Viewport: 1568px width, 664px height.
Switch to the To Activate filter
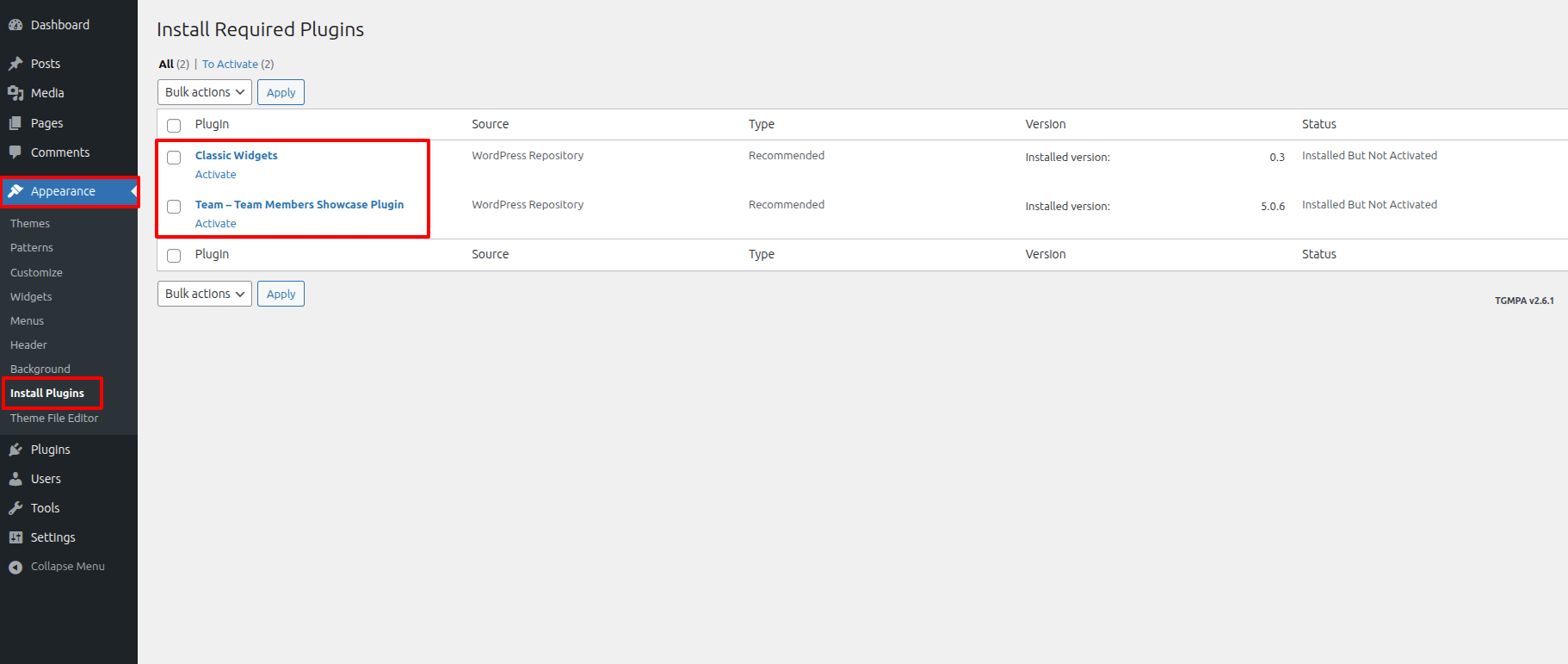click(230, 65)
